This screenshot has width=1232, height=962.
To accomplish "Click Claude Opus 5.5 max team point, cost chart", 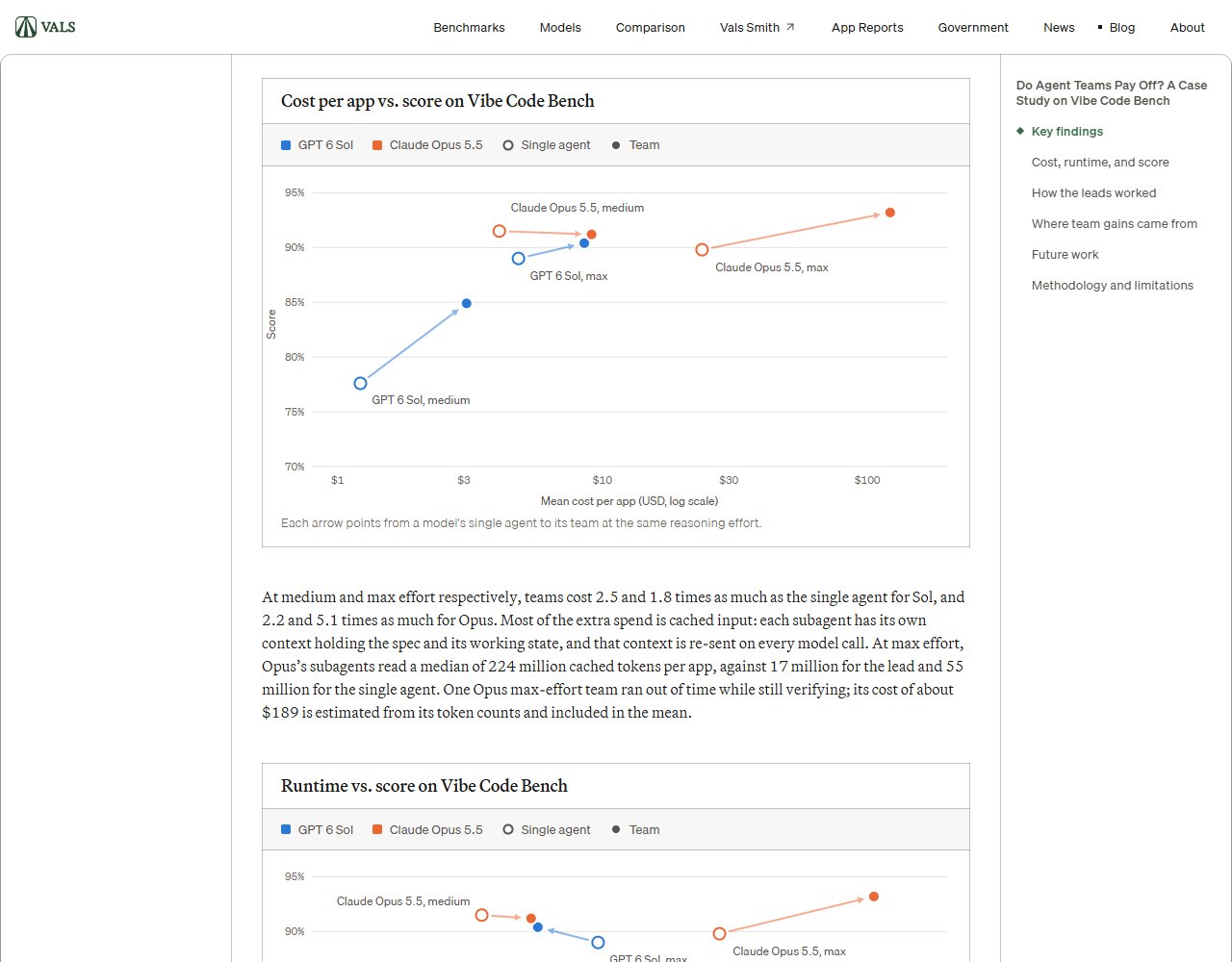I will coord(890,213).
